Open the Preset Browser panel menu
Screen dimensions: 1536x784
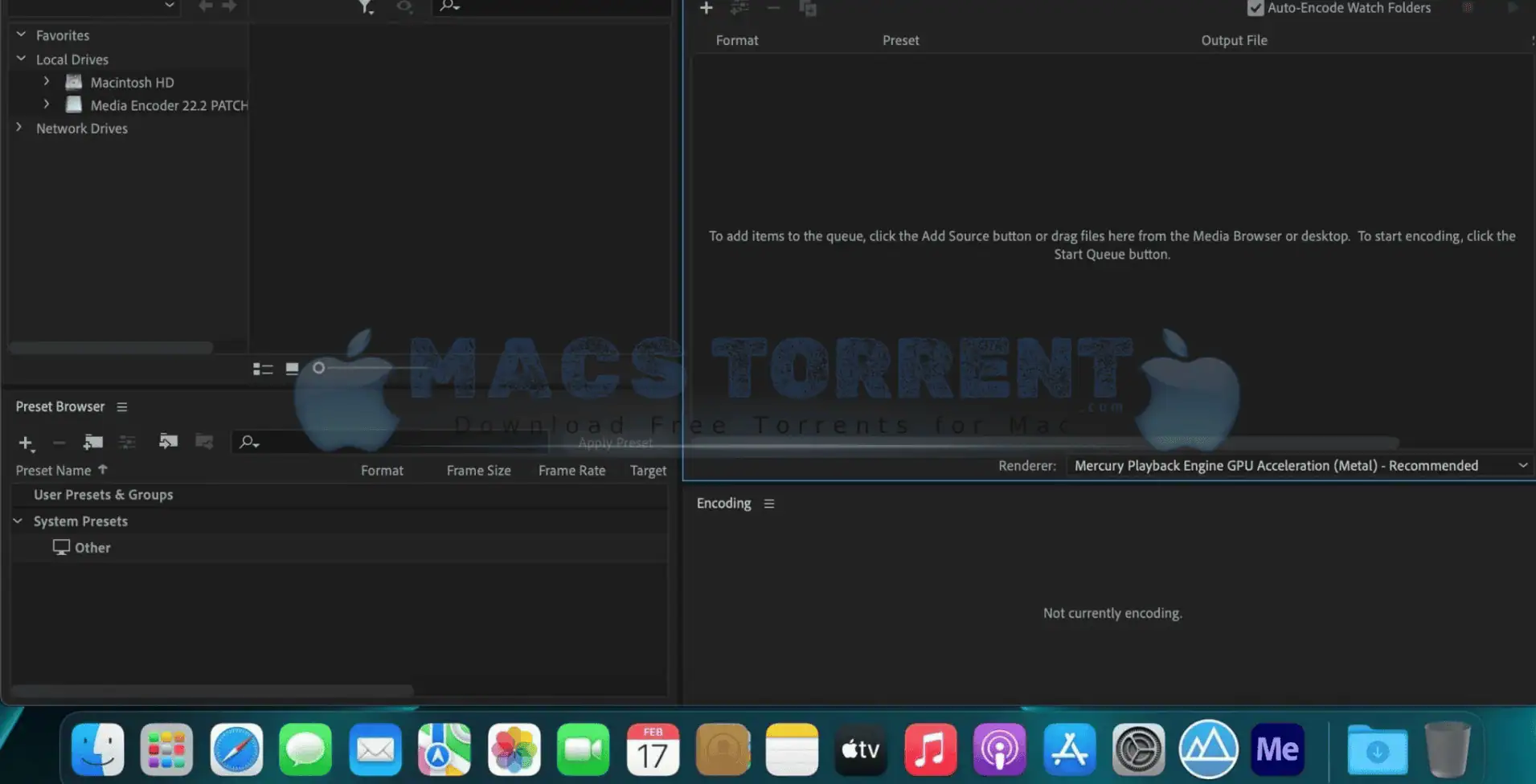coord(122,407)
